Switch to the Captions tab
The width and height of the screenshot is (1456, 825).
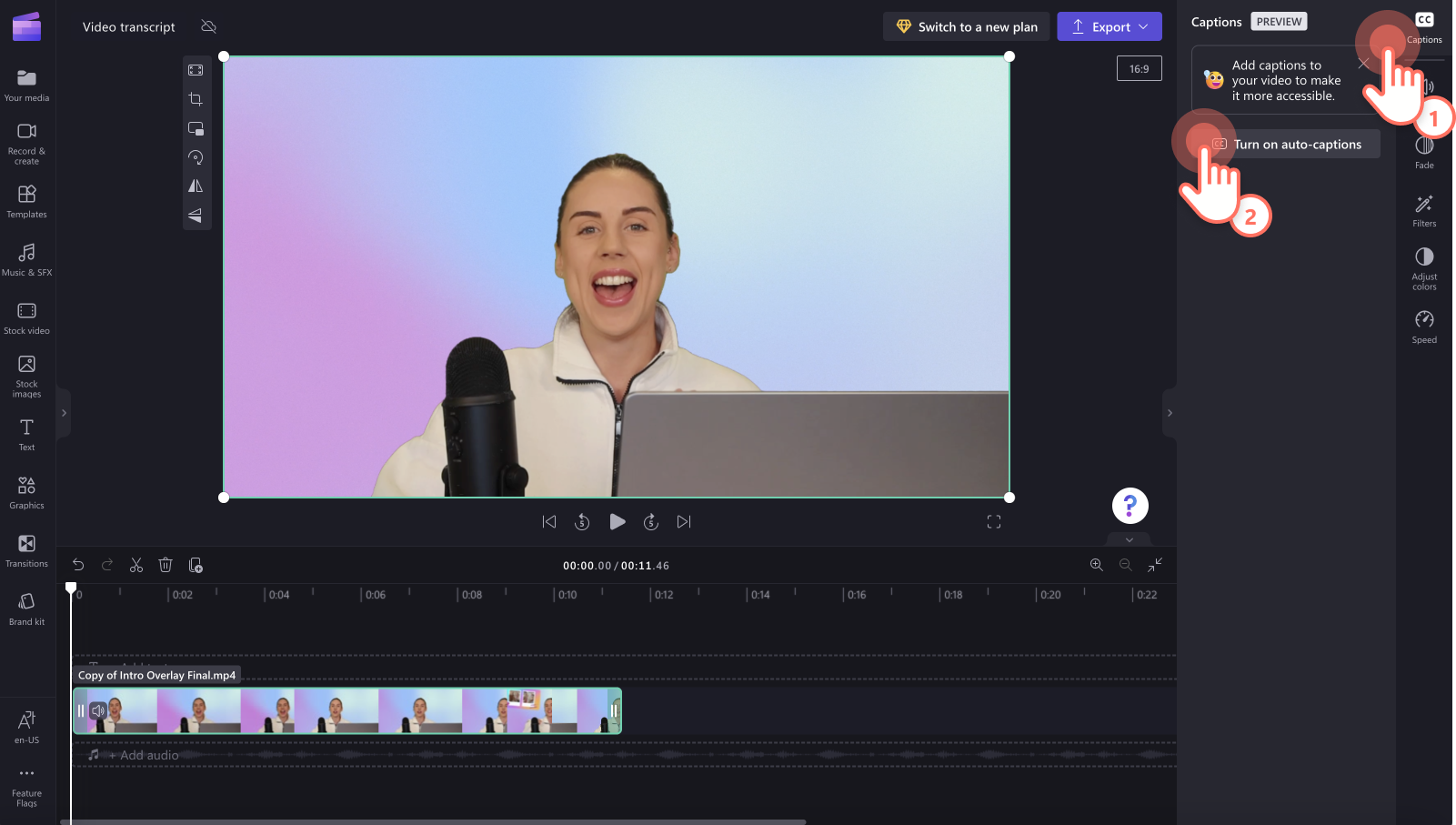pyautogui.click(x=1423, y=25)
